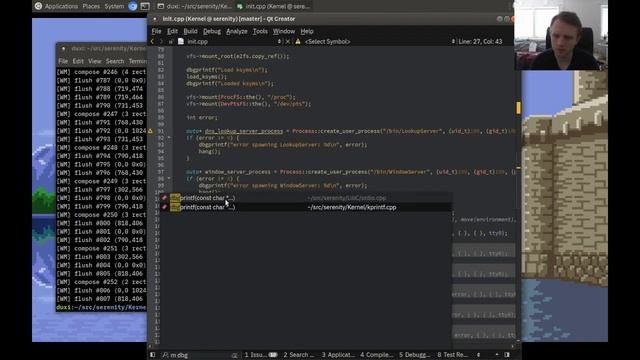Open the File menu in Qt Creator
Viewport: 640px width, 360px height.
pos(156,31)
